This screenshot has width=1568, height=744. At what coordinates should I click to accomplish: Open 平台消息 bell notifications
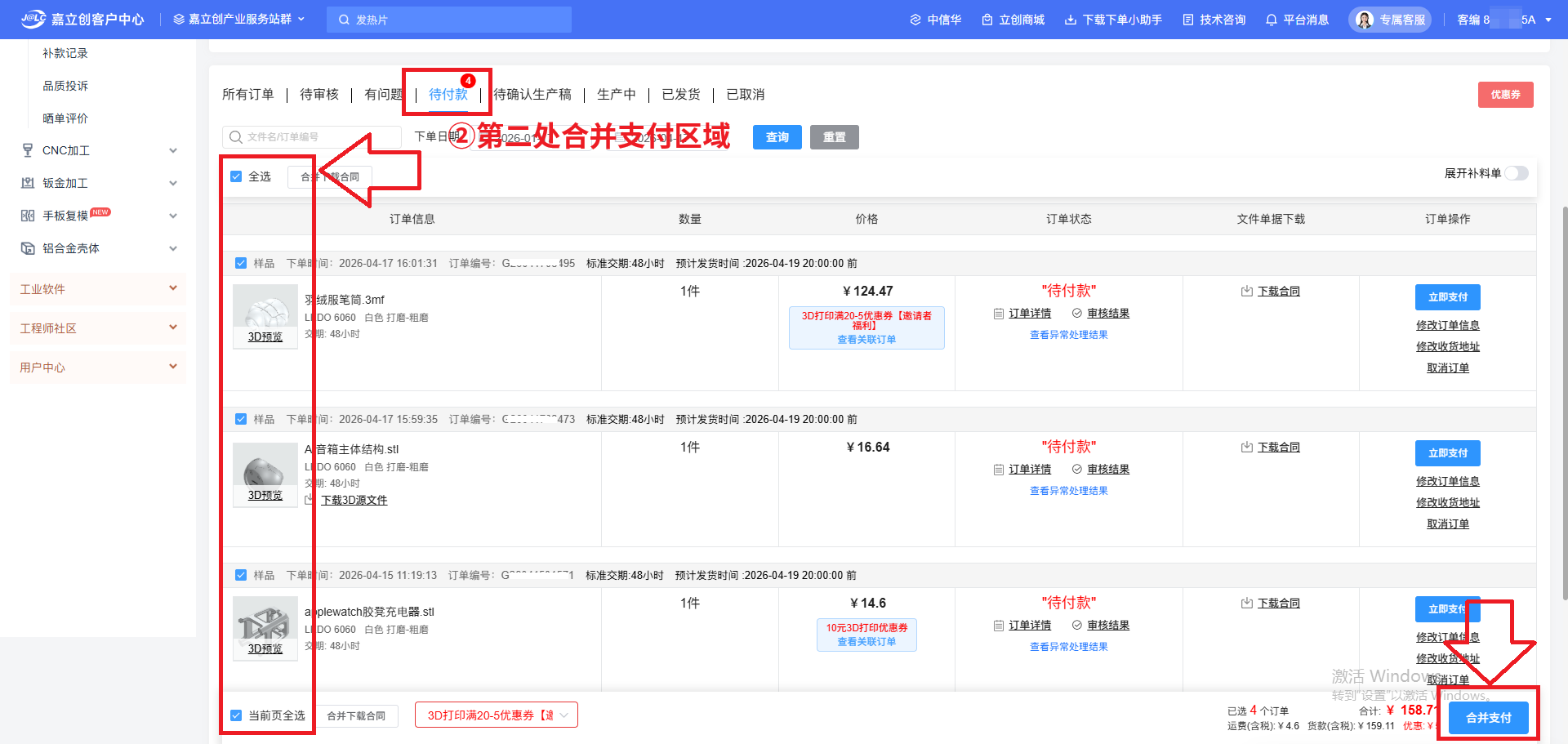click(1271, 20)
